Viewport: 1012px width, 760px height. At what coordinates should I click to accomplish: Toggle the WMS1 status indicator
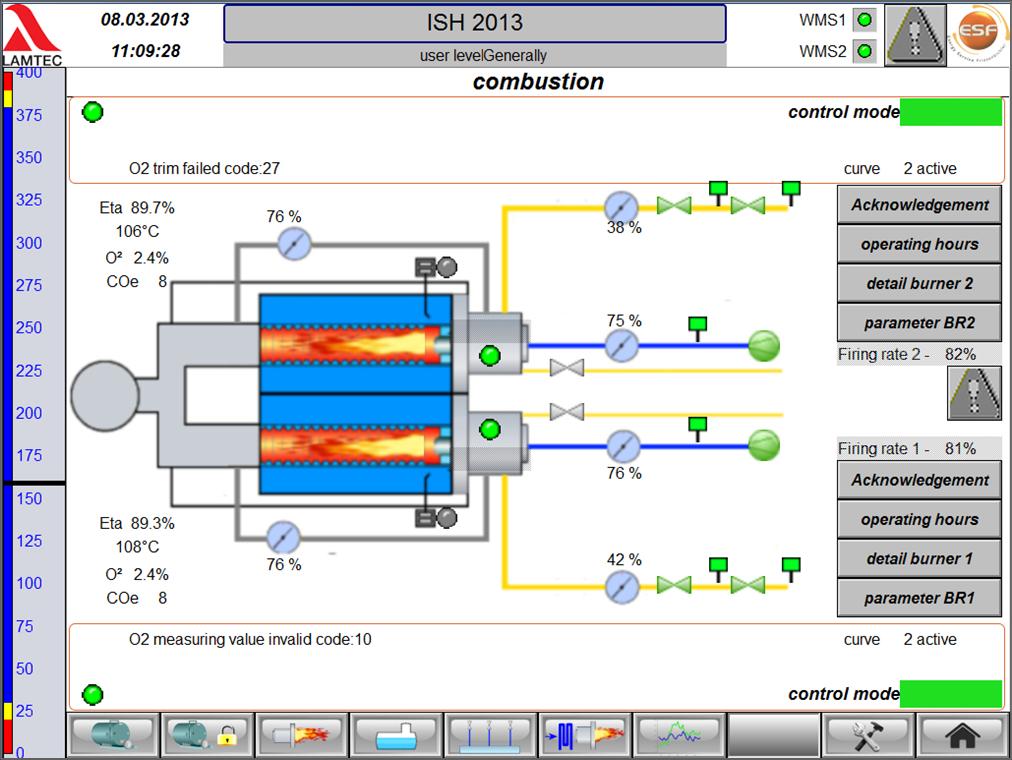point(865,20)
